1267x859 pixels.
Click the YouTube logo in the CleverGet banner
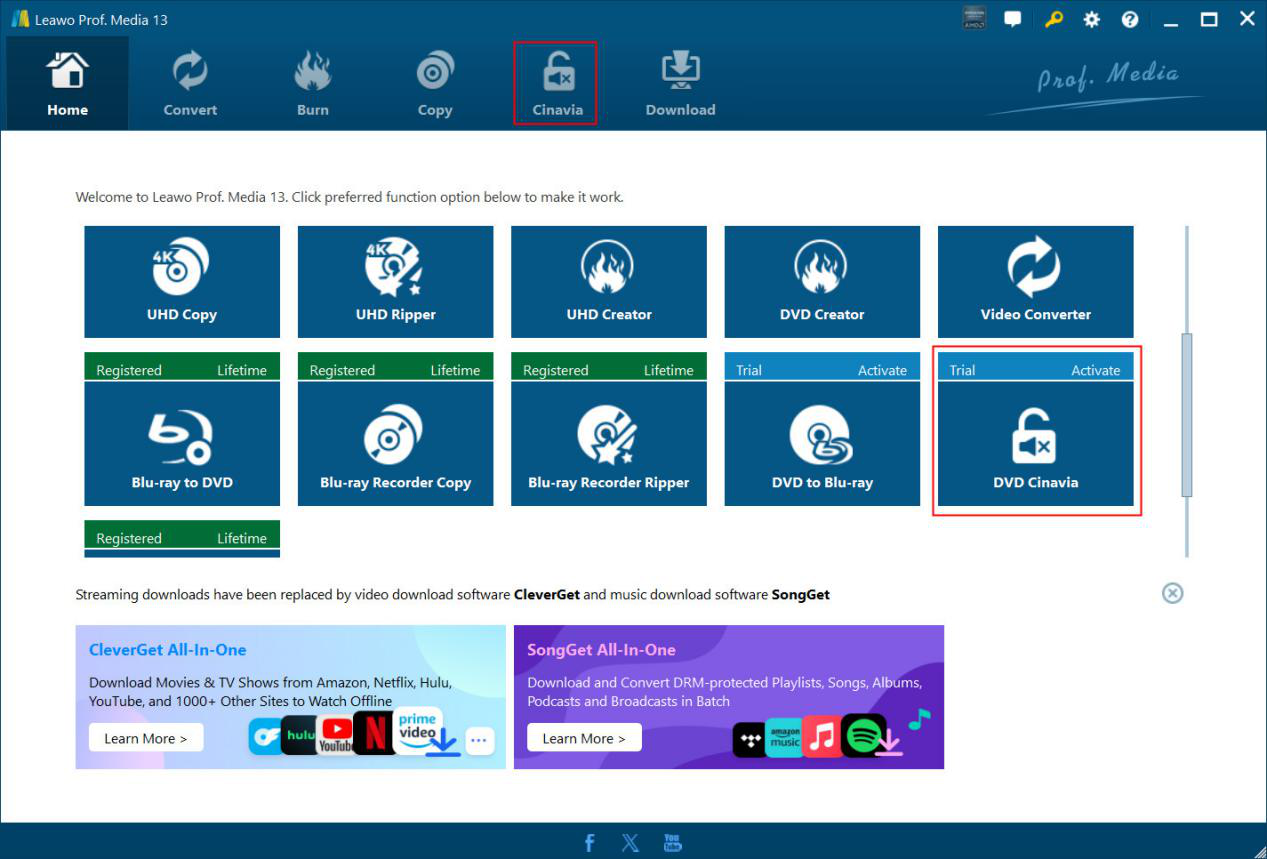tap(336, 735)
